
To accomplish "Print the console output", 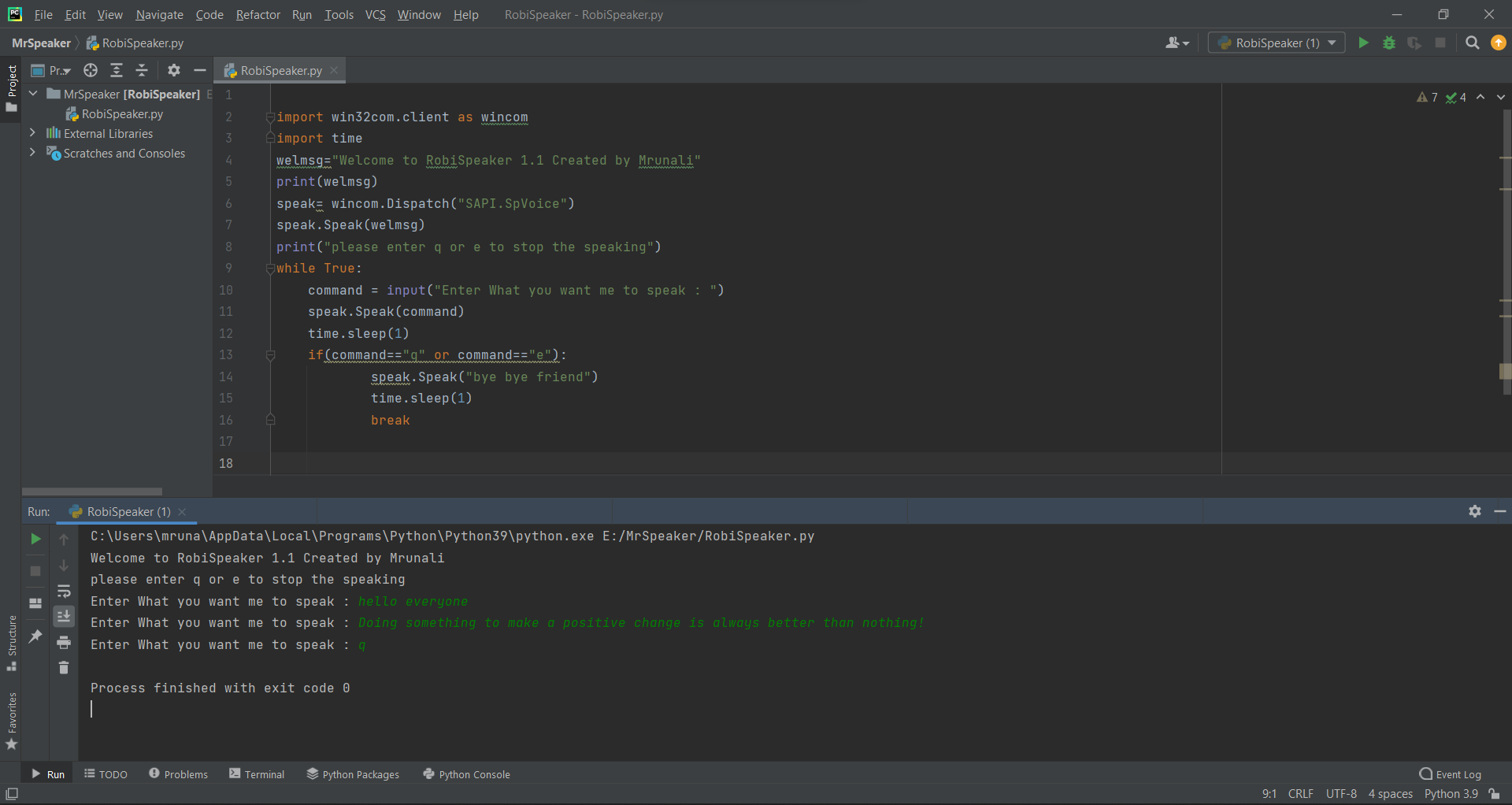I will coord(64,642).
